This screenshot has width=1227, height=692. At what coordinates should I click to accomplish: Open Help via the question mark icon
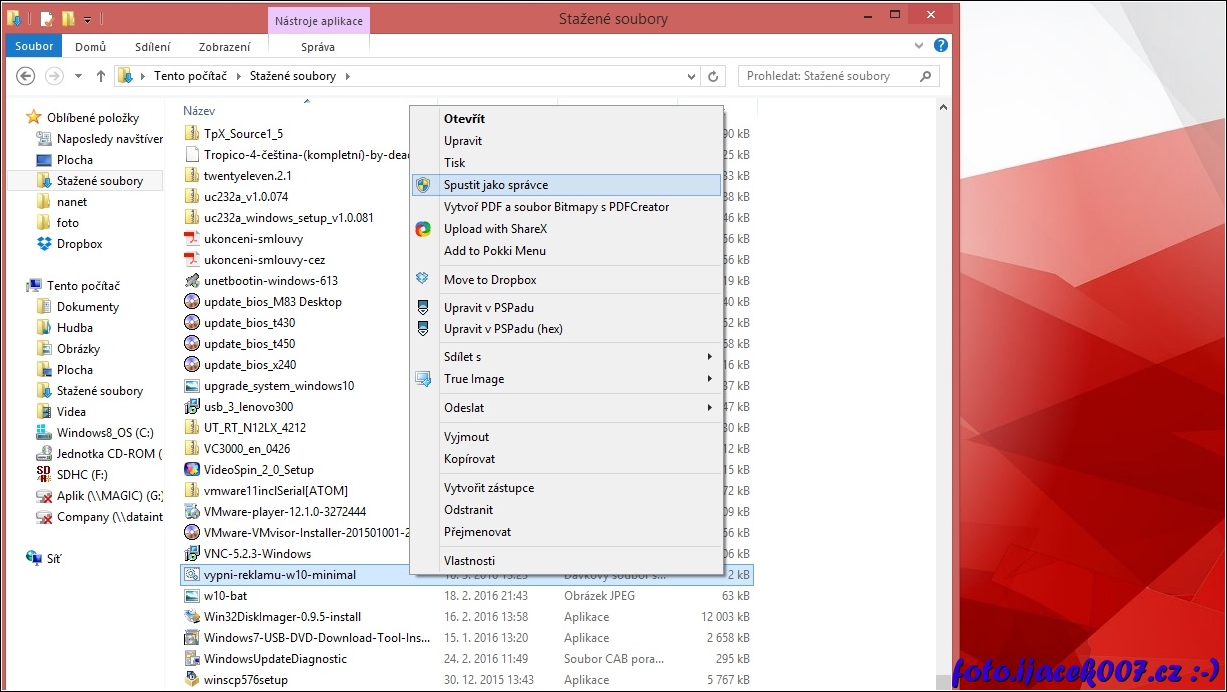pos(940,46)
